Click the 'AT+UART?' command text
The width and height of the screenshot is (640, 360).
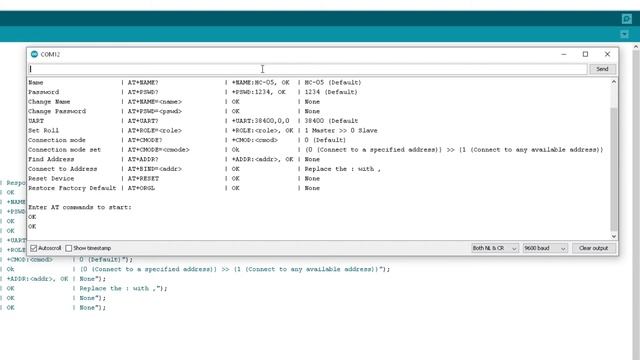(x=143, y=121)
